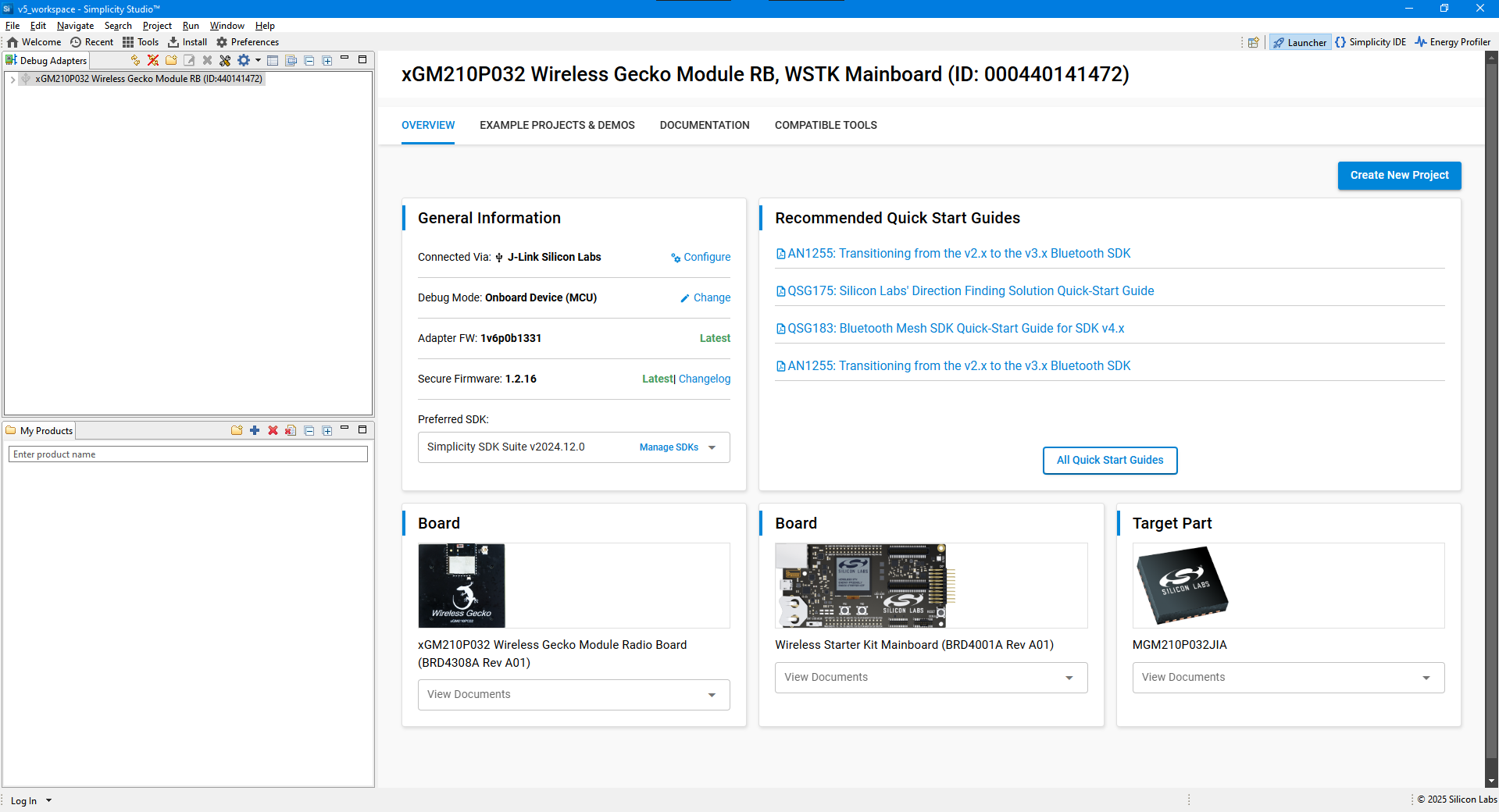The height and width of the screenshot is (812, 1499).
Task: Click the MGM210P032JIA target part chip image
Action: [1182, 586]
